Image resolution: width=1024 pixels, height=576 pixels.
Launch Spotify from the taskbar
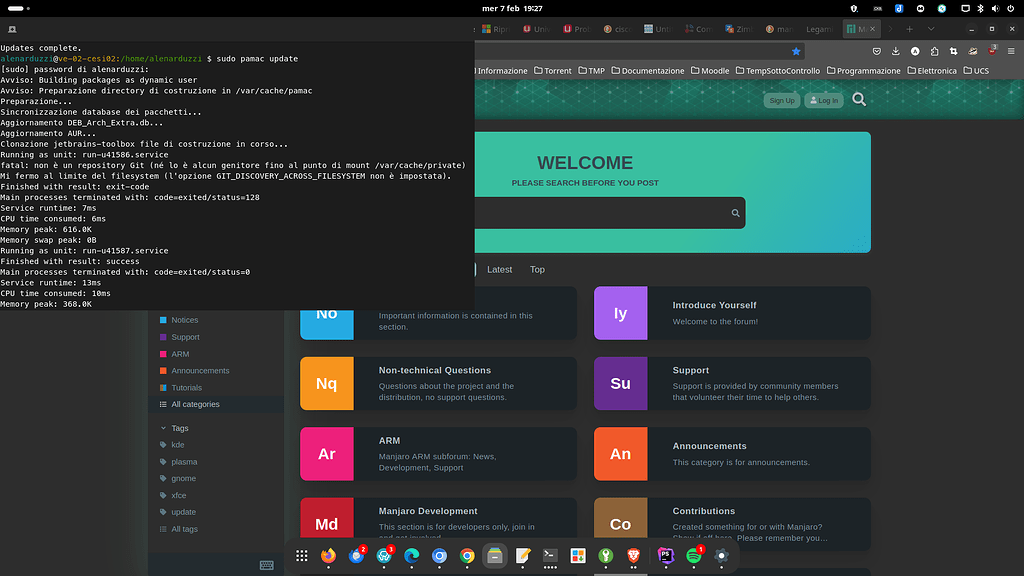[694, 557]
